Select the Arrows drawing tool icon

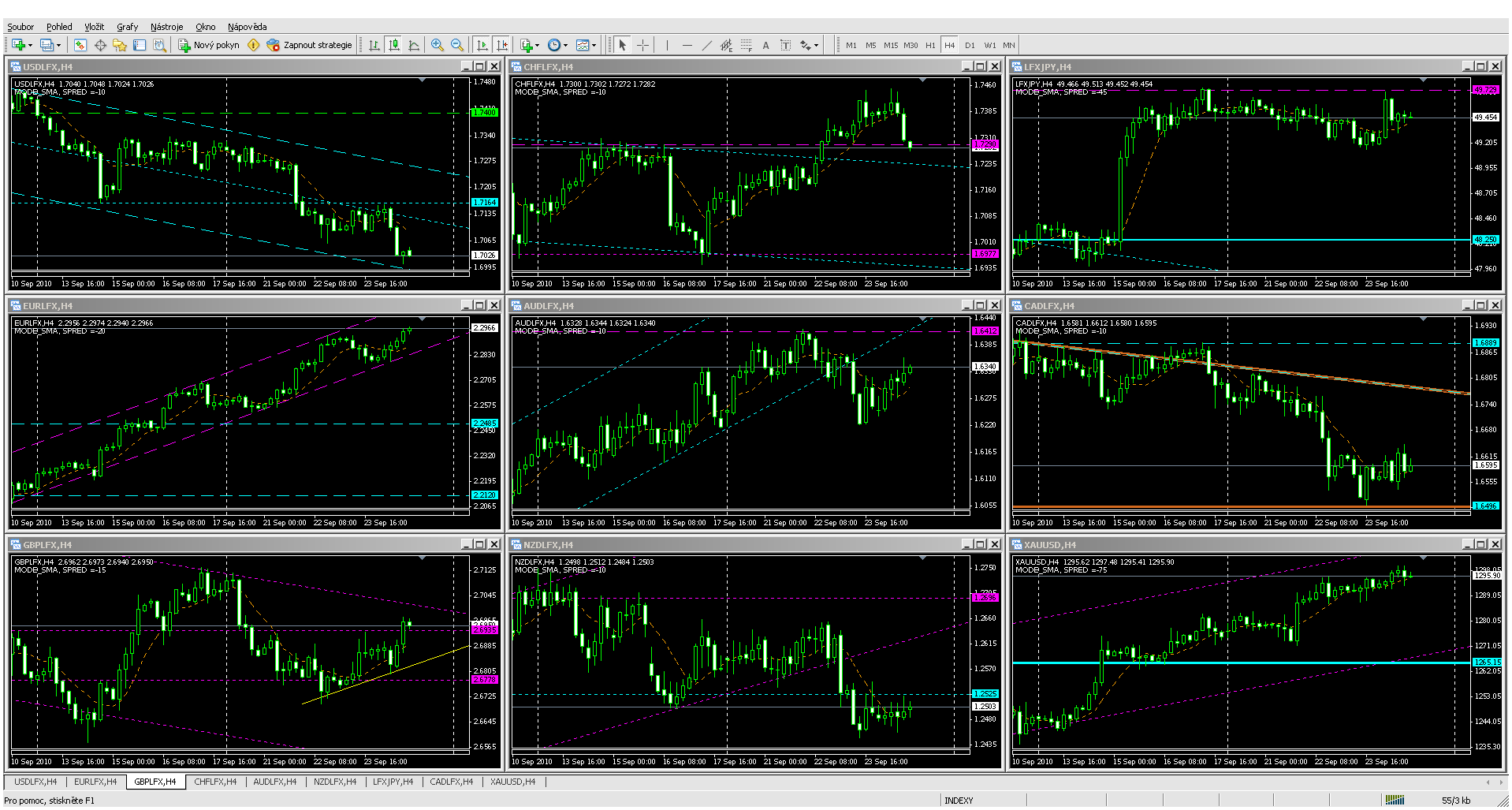click(x=805, y=46)
